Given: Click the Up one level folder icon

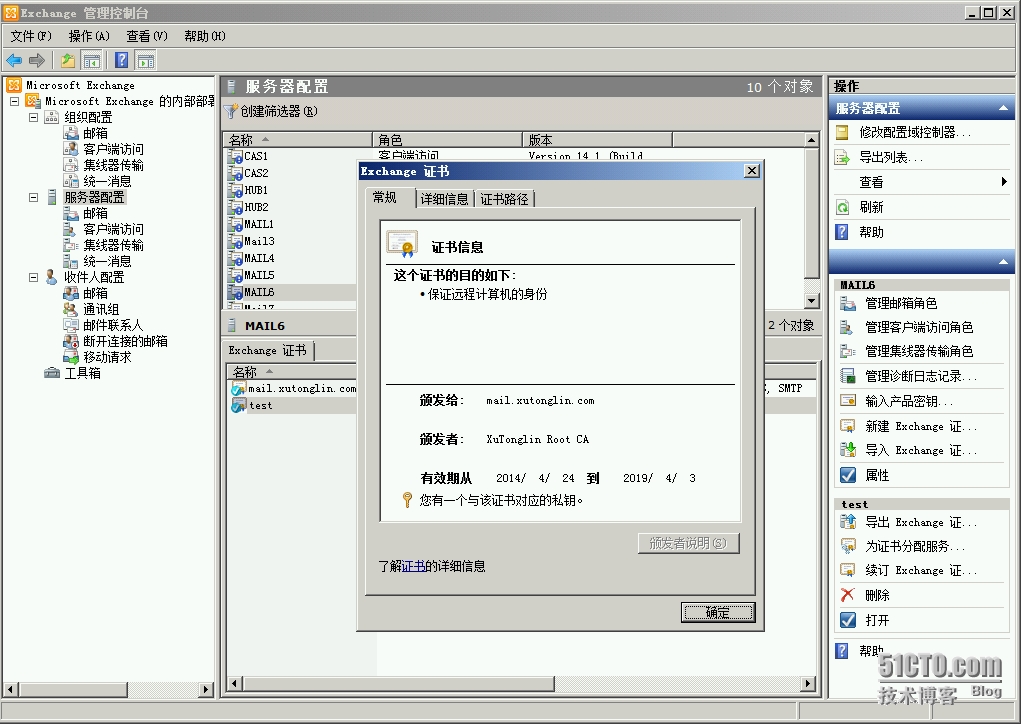Looking at the screenshot, I should 68,61.
